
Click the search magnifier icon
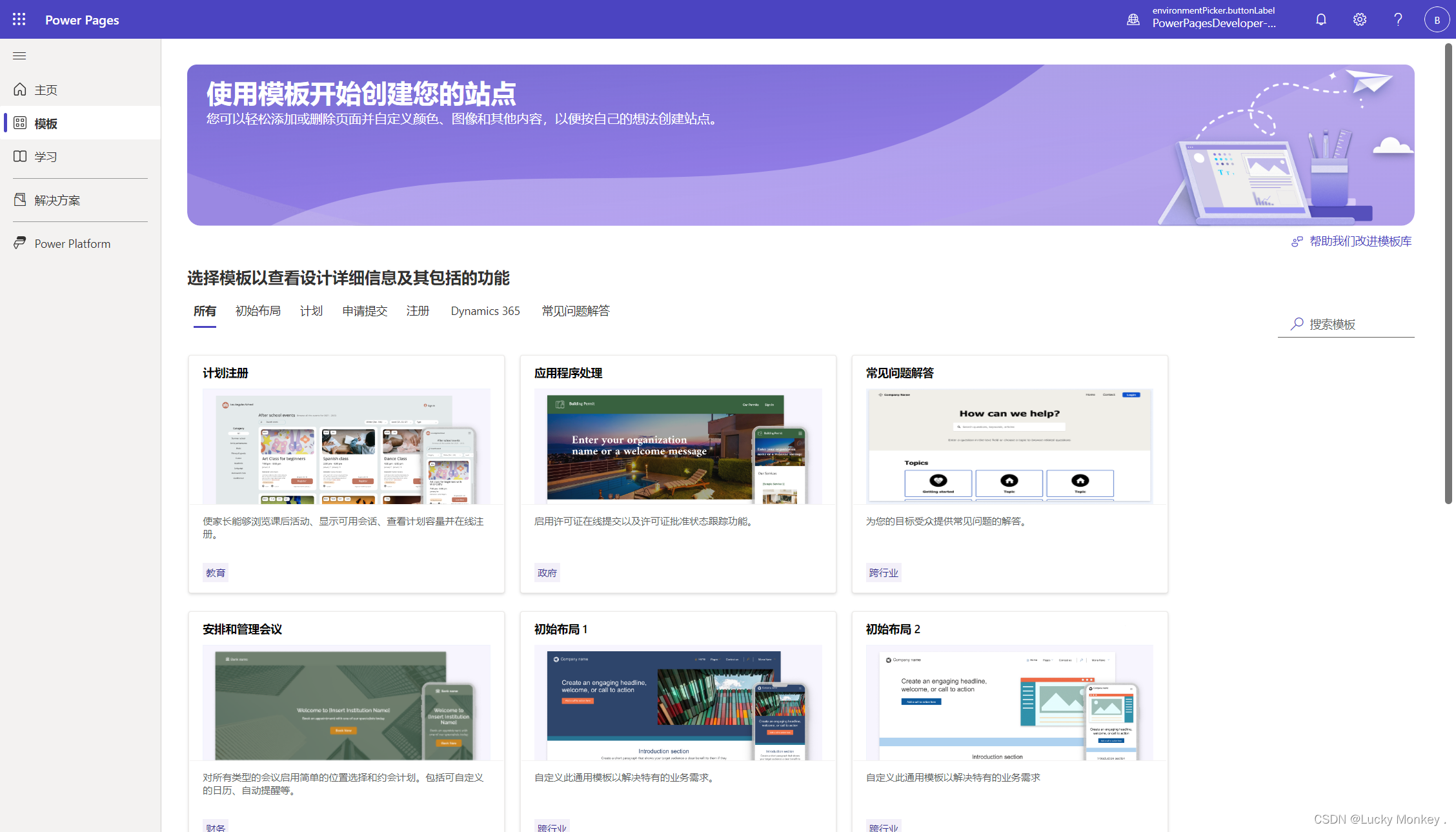click(x=1297, y=323)
